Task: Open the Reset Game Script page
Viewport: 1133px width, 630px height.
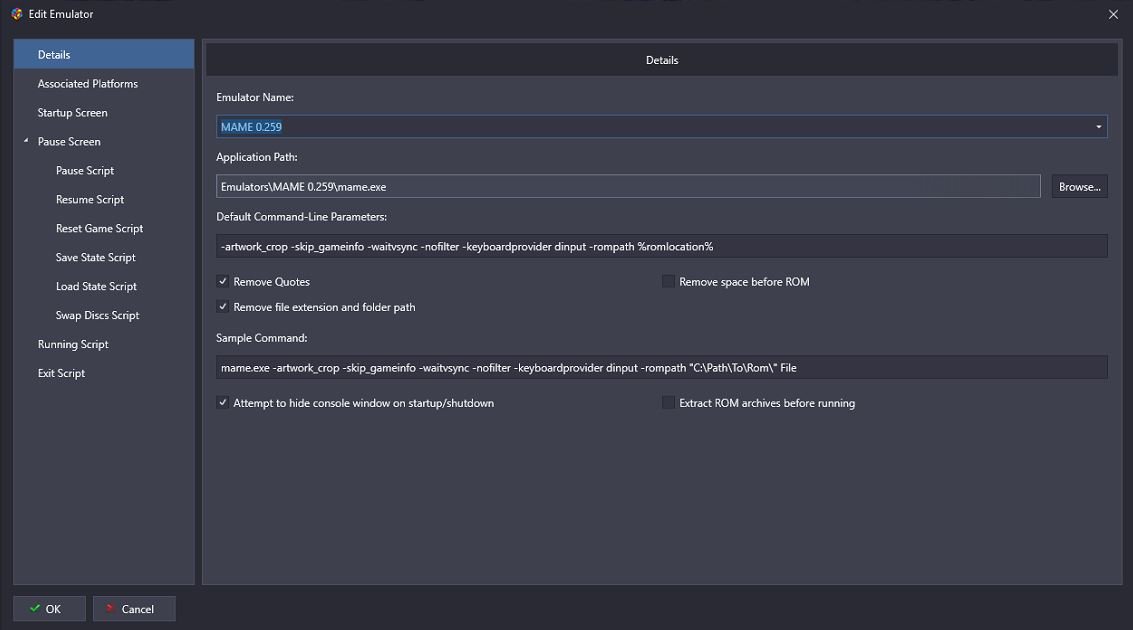Action: [x=99, y=228]
